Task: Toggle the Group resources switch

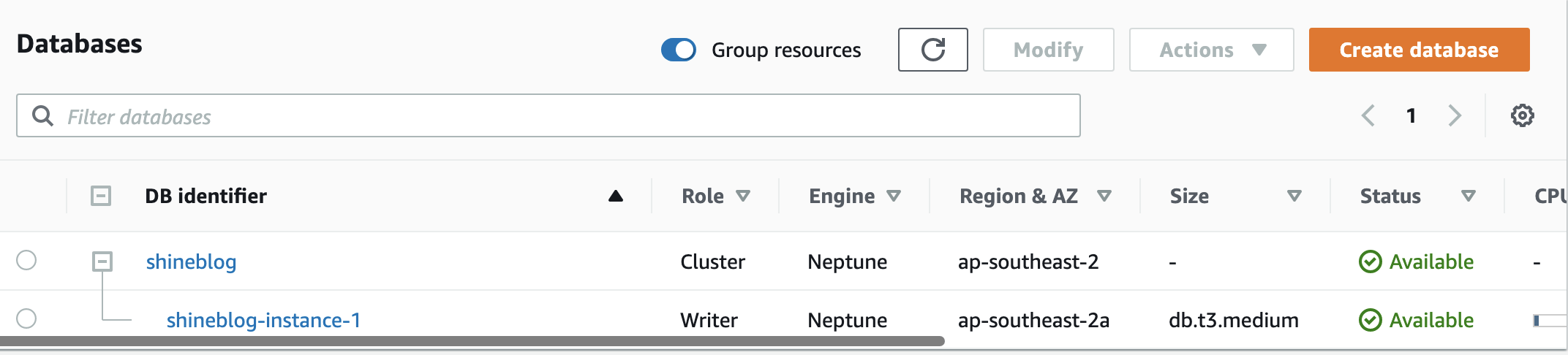Action: [679, 50]
